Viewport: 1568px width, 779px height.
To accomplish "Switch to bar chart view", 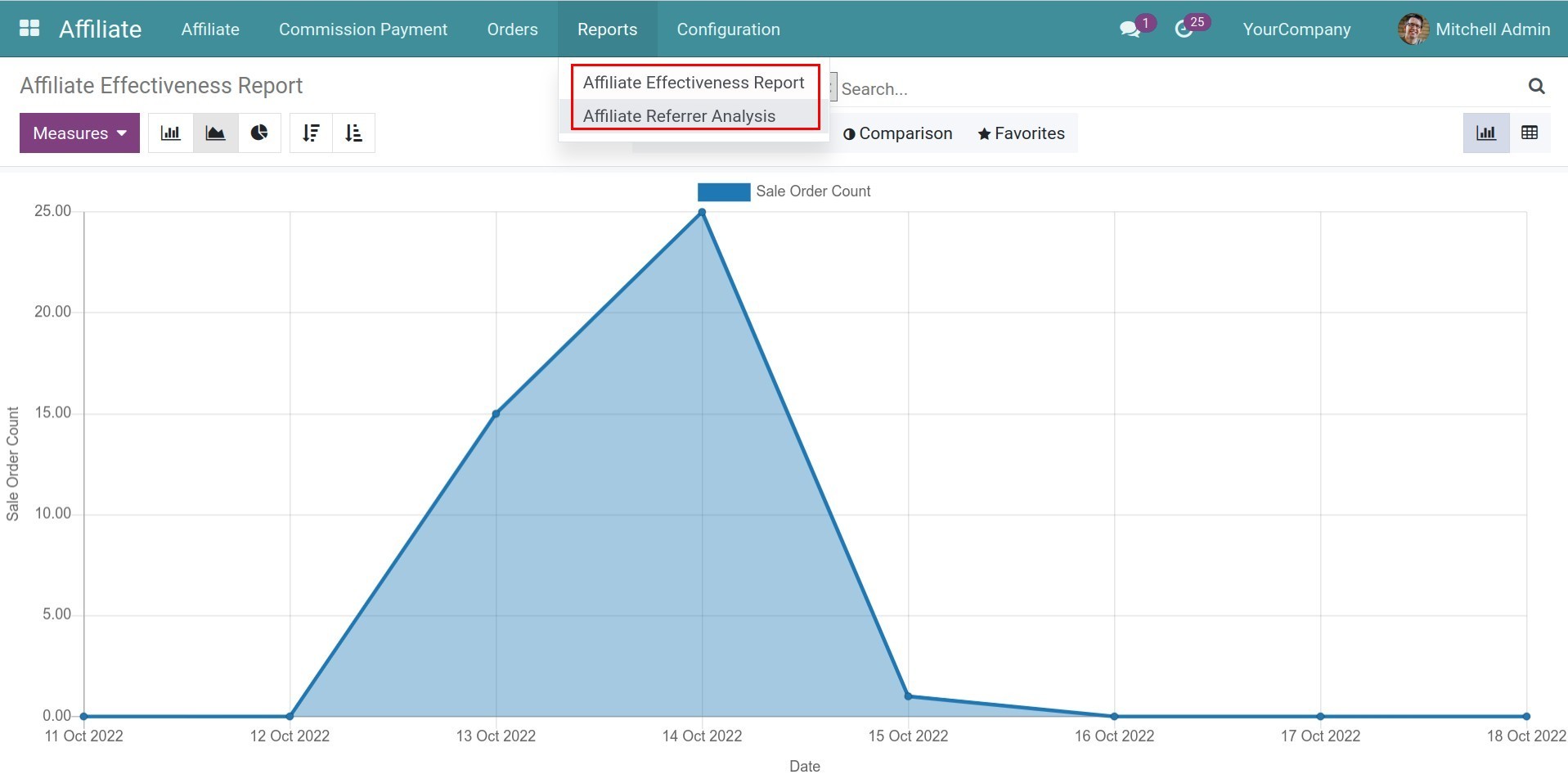I will [x=170, y=133].
